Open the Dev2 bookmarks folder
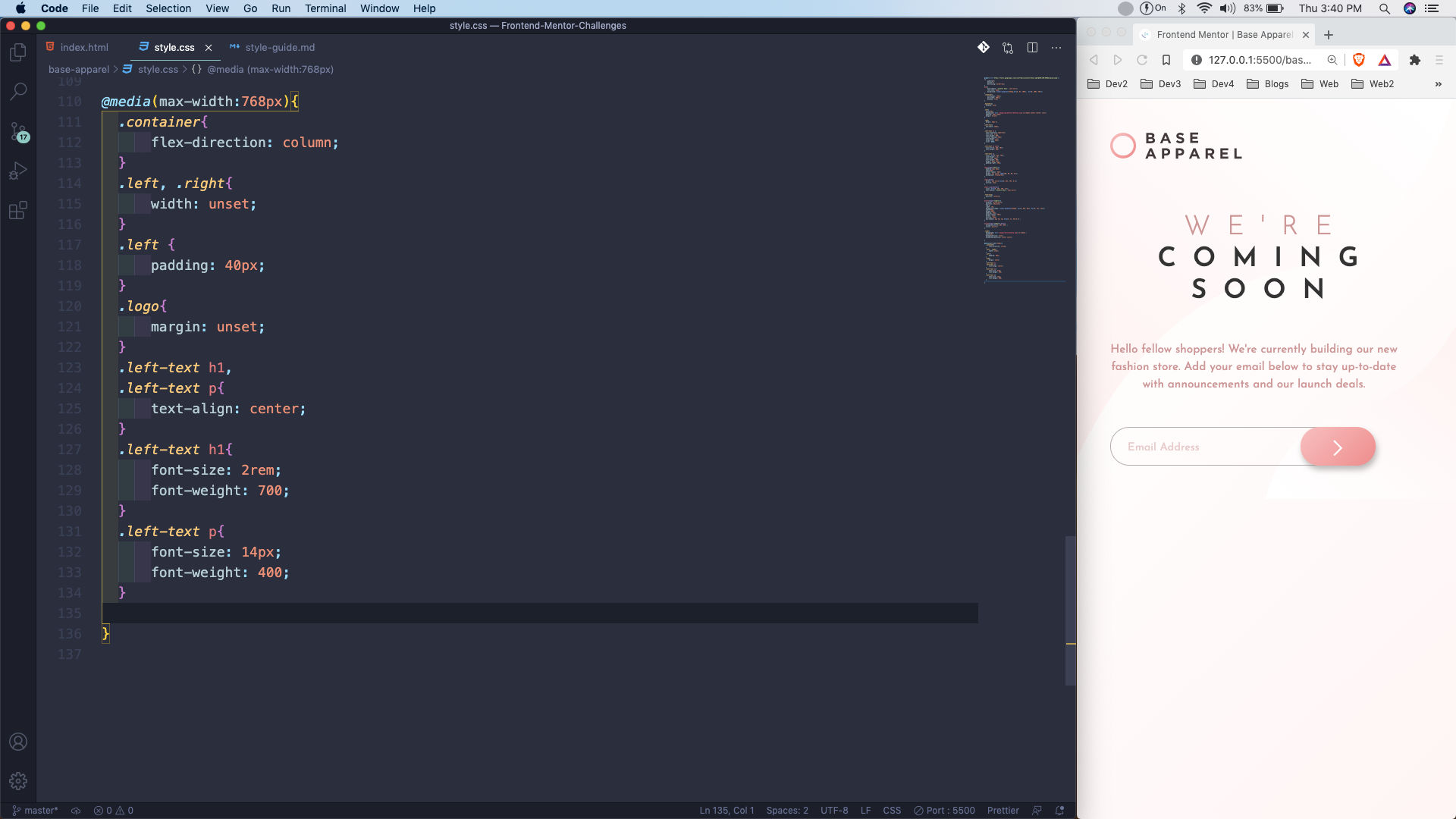The image size is (1456, 819). (1108, 84)
